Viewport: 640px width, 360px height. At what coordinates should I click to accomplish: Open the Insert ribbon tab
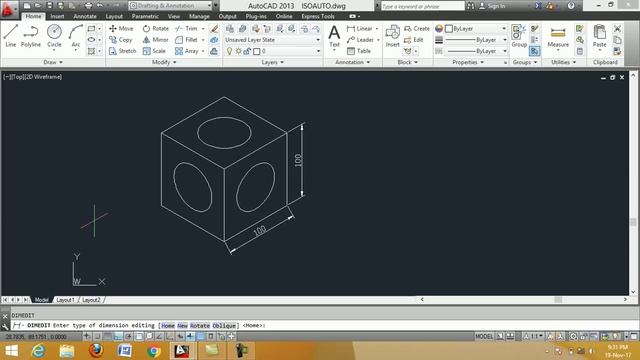point(57,16)
